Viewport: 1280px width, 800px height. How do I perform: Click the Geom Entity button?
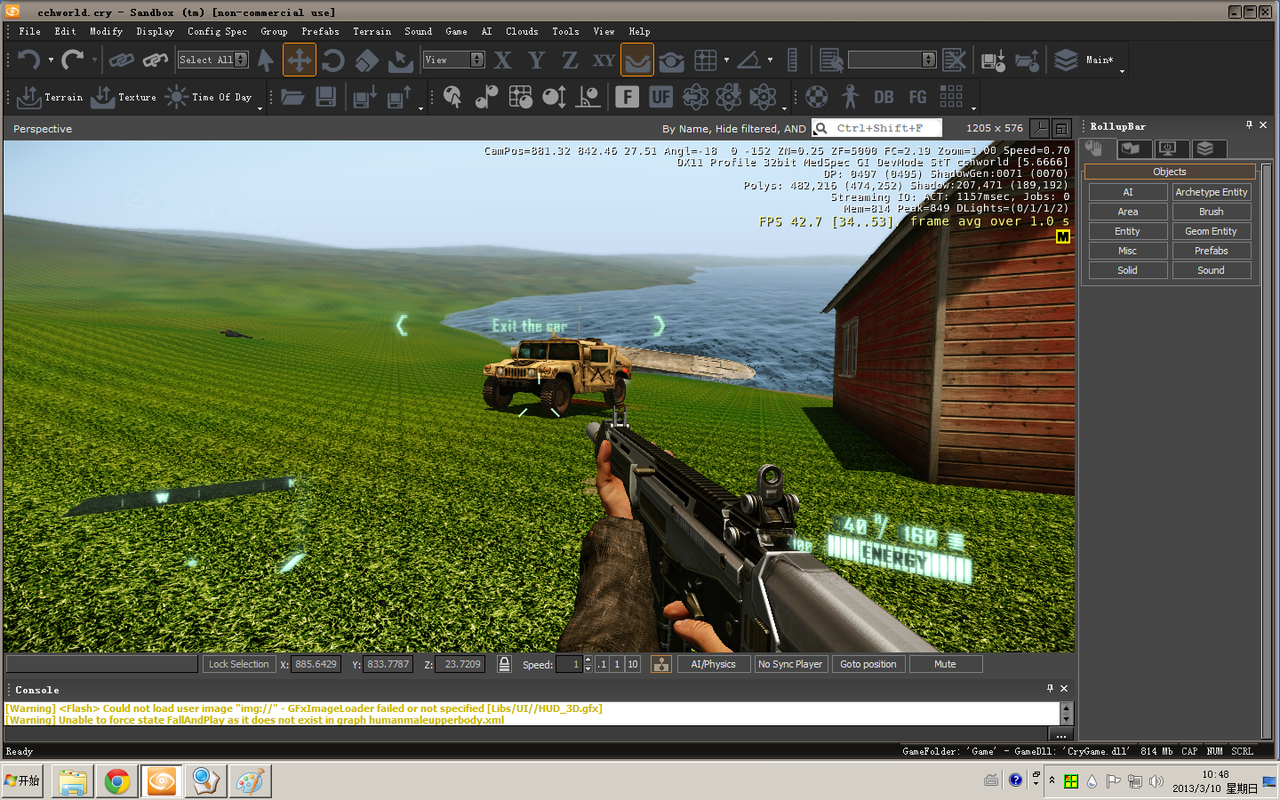[x=1211, y=231]
